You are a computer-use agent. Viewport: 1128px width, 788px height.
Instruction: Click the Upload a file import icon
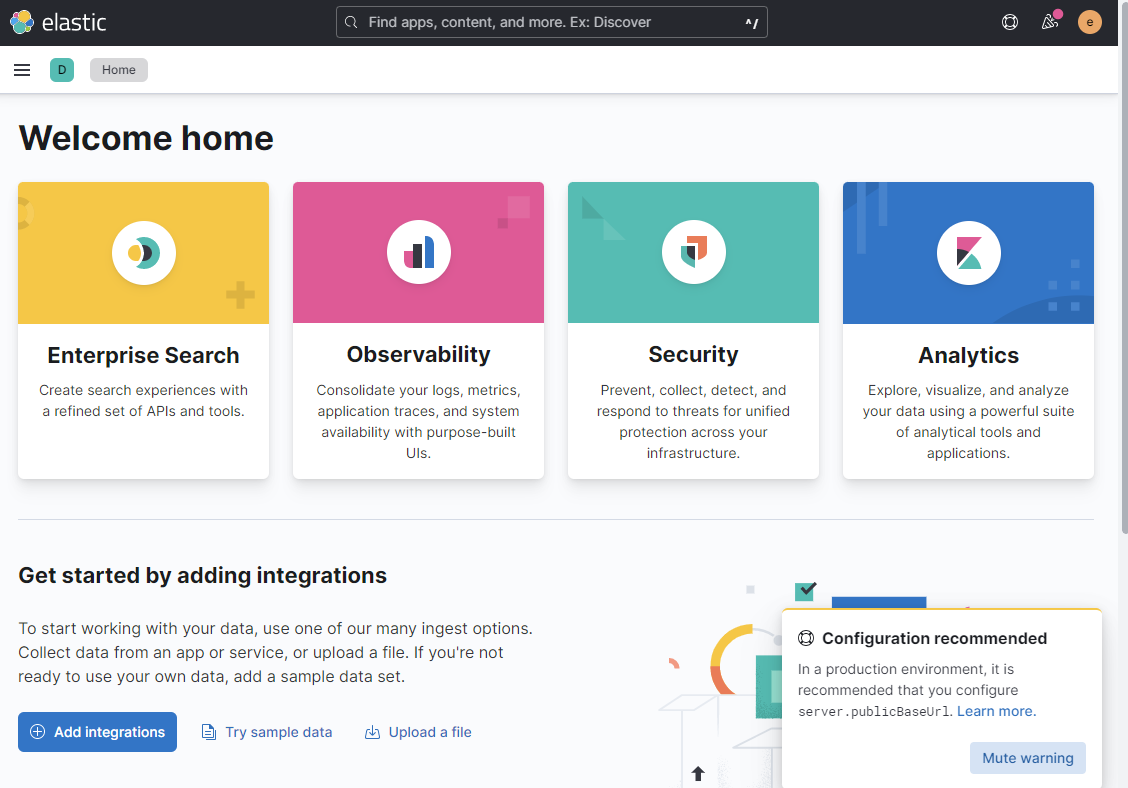coord(372,732)
